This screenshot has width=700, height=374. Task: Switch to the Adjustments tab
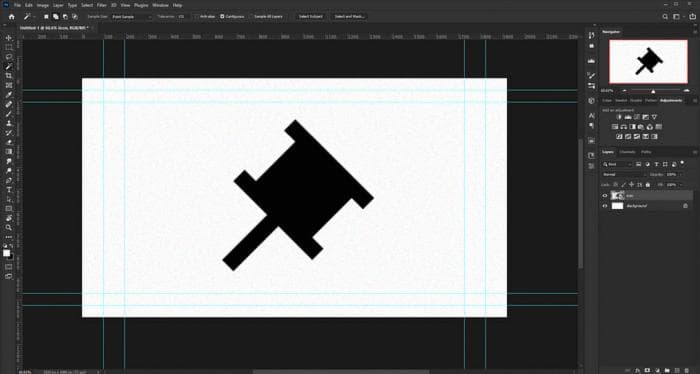671,100
